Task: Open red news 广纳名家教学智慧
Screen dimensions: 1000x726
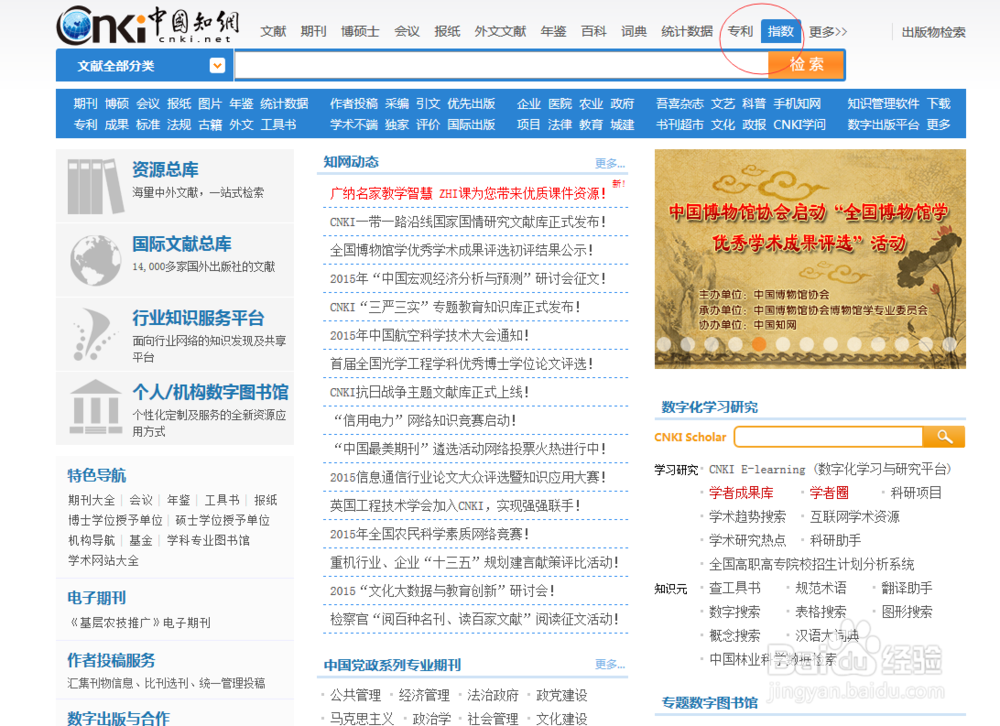Action: point(468,193)
